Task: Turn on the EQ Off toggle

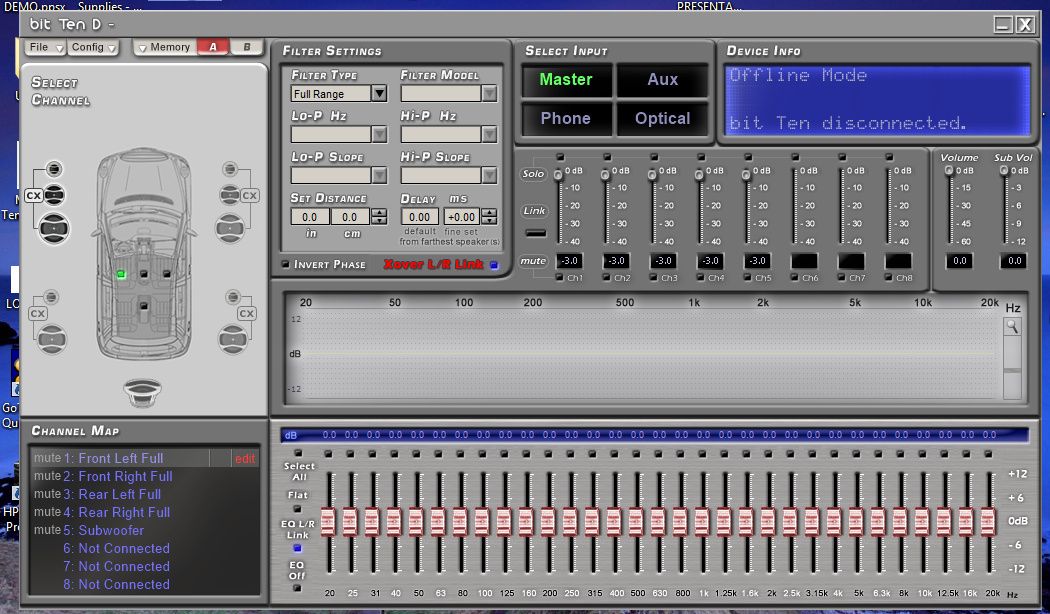Action: tap(298, 587)
